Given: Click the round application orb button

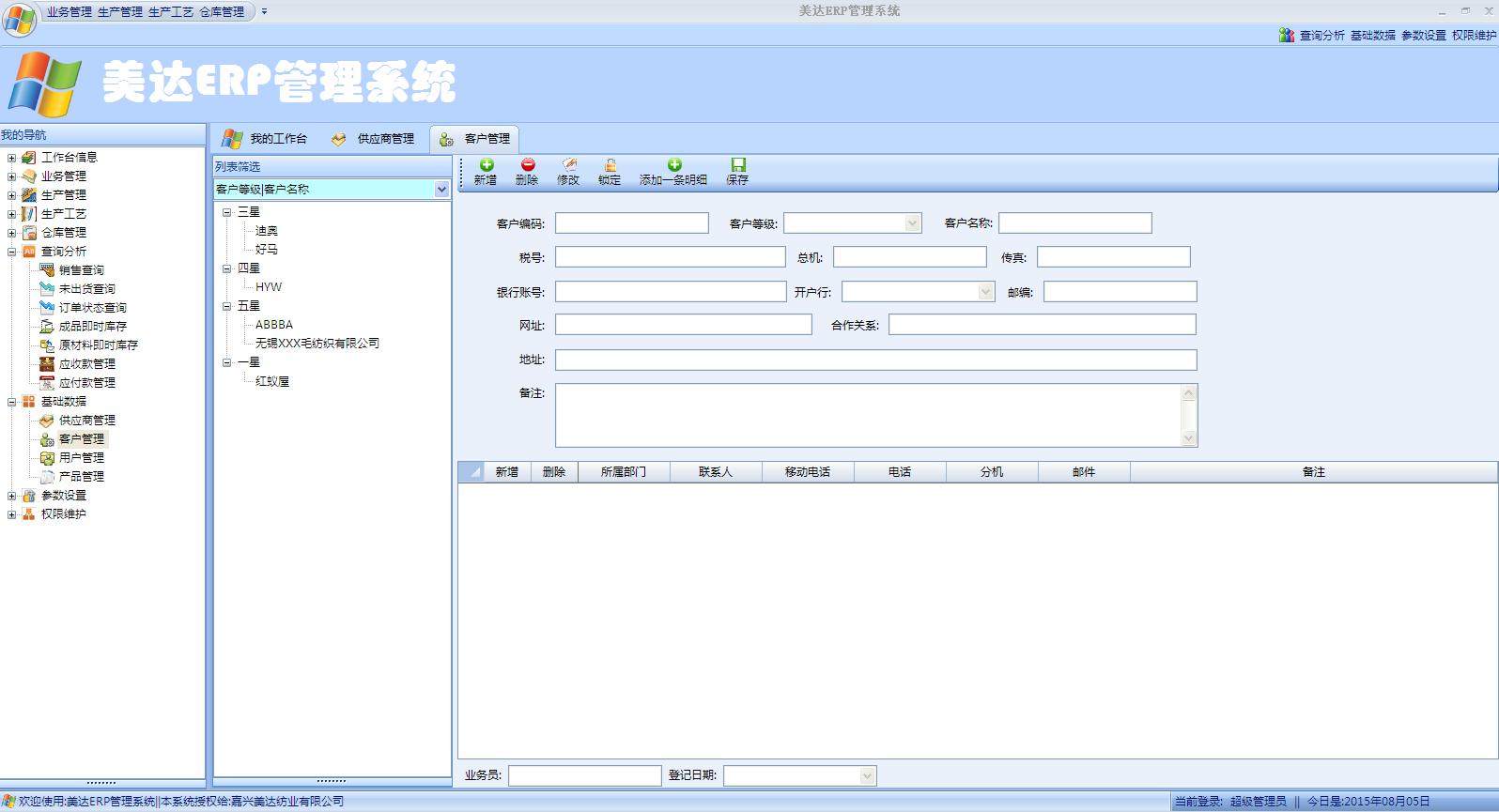Looking at the screenshot, I should coord(20,19).
